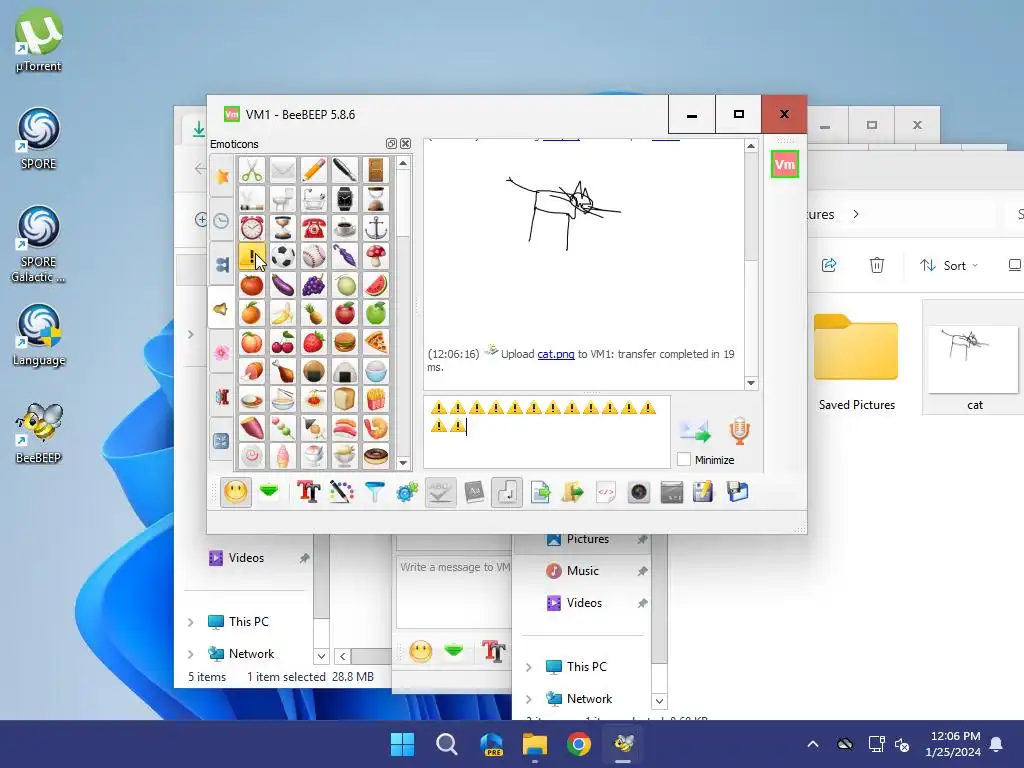The width and height of the screenshot is (1024, 768).
Task: Open chat settings gear icon
Action: pos(406,492)
